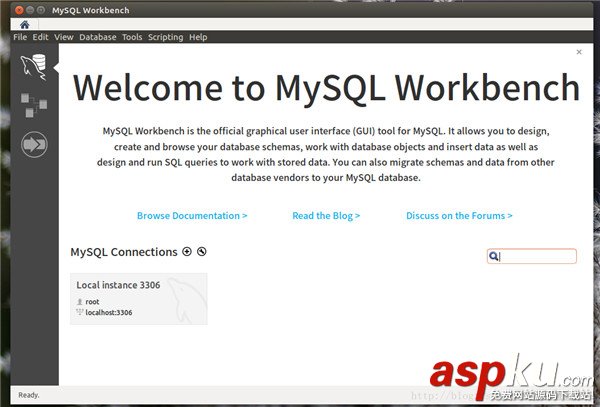
Task: Open the View menu
Action: [64, 37]
